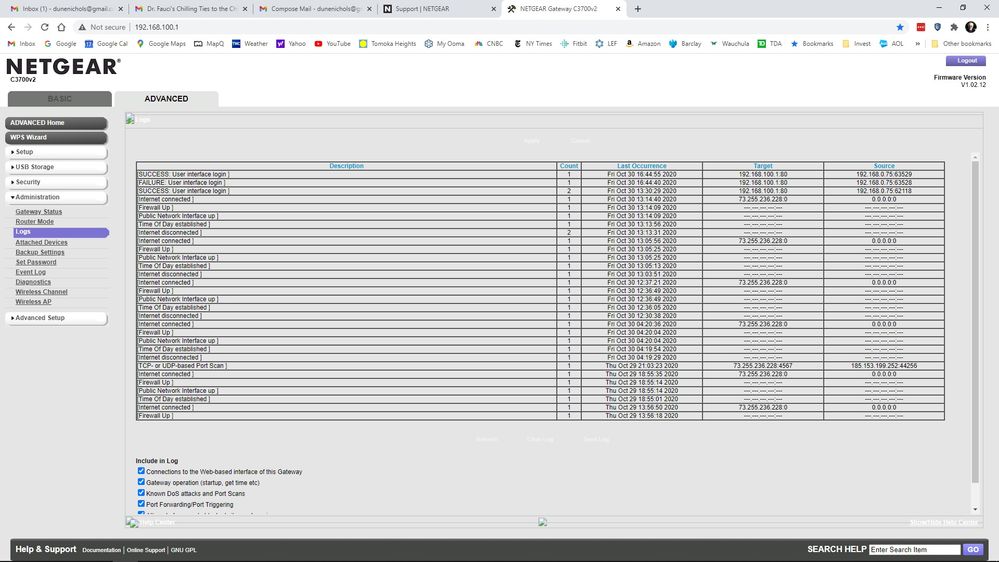Open the Router Mode link
Screen dimensions: 999x562
(34, 222)
